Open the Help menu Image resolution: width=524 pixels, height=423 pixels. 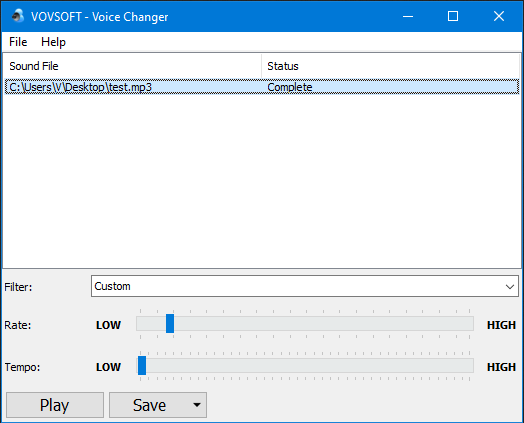pyautogui.click(x=53, y=42)
